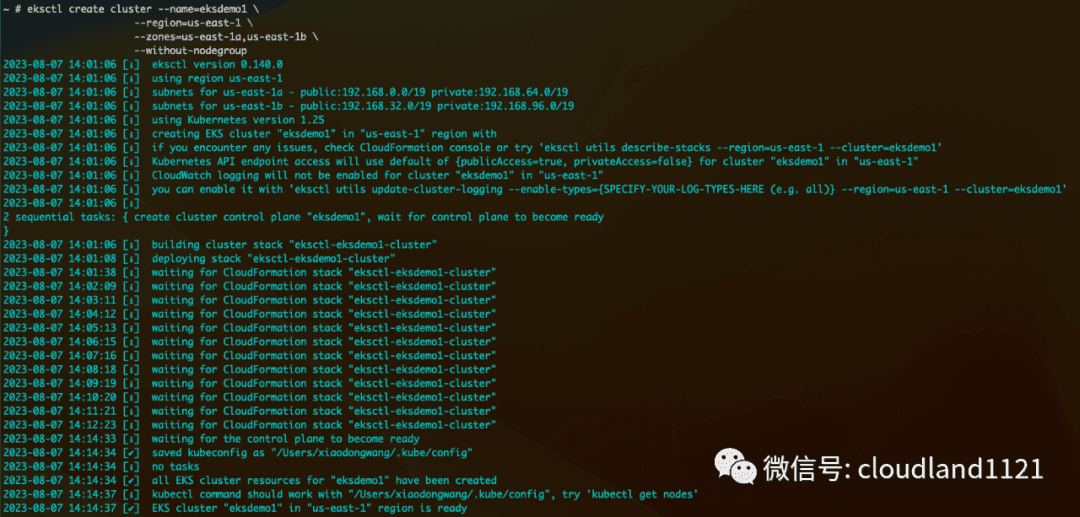This screenshot has height=517, width=1080.
Task: Click checkmark before all EKS cluster resources
Action: tap(130, 480)
